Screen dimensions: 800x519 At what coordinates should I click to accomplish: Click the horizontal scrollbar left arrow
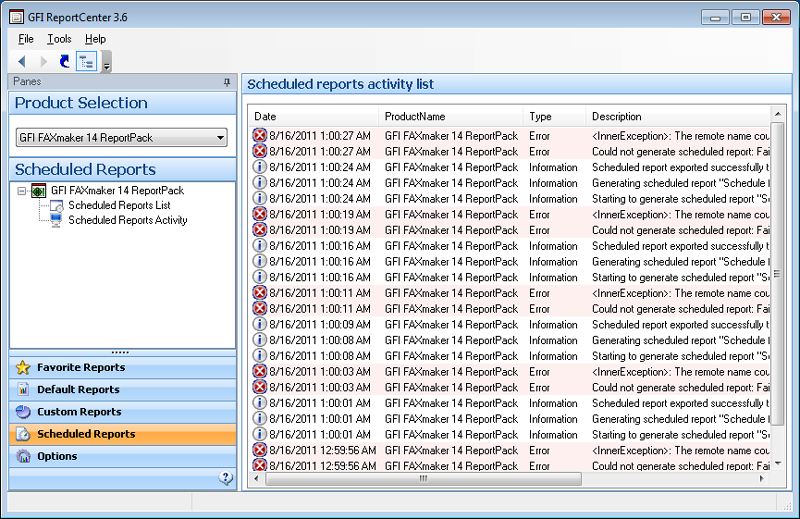pyautogui.click(x=256, y=479)
